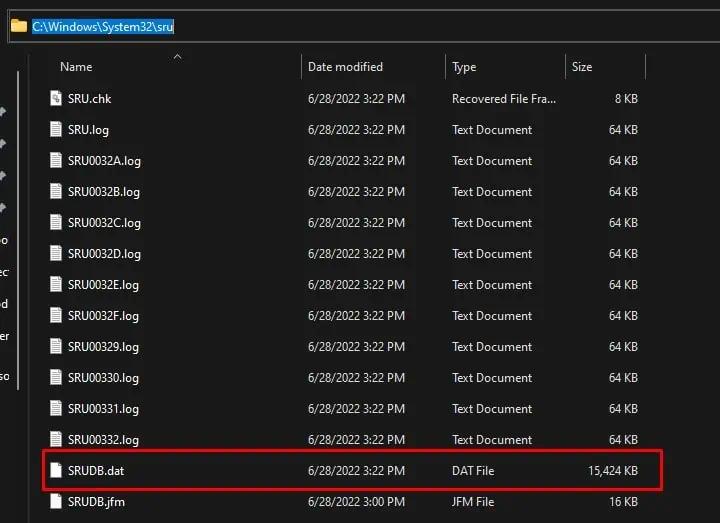Click the SRU0032B.log file name
Viewport: 720px width, 523px height.
click(104, 192)
